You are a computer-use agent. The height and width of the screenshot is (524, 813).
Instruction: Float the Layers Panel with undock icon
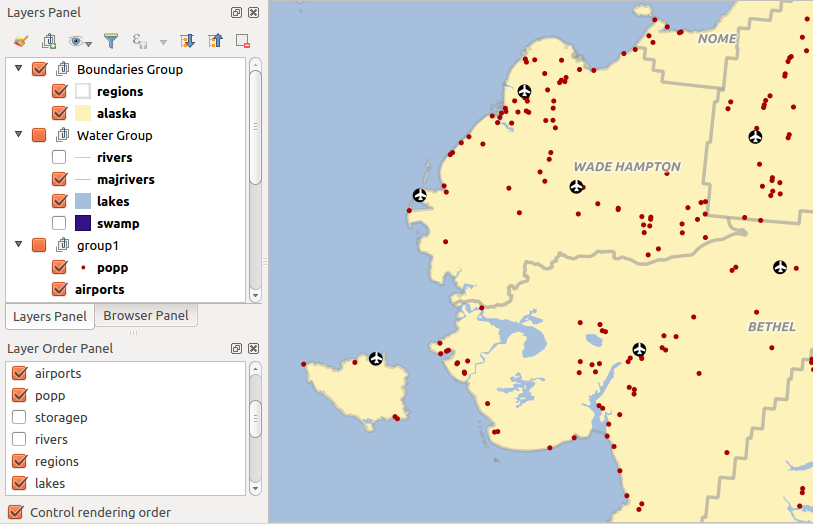[236, 13]
